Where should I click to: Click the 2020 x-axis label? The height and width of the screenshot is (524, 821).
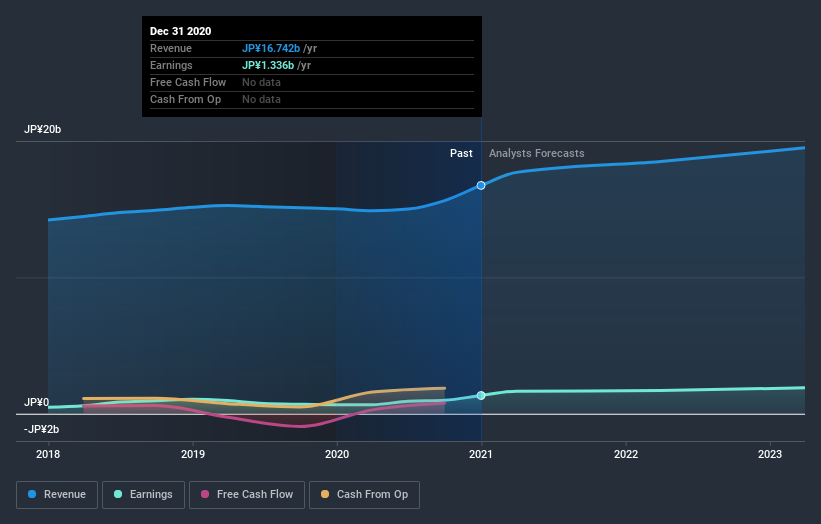coord(337,454)
